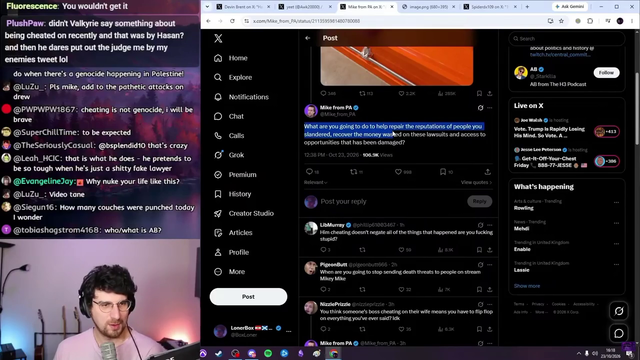The image size is (640, 360).
Task: Like LibMurray's reply
Action: (x=401, y=250)
